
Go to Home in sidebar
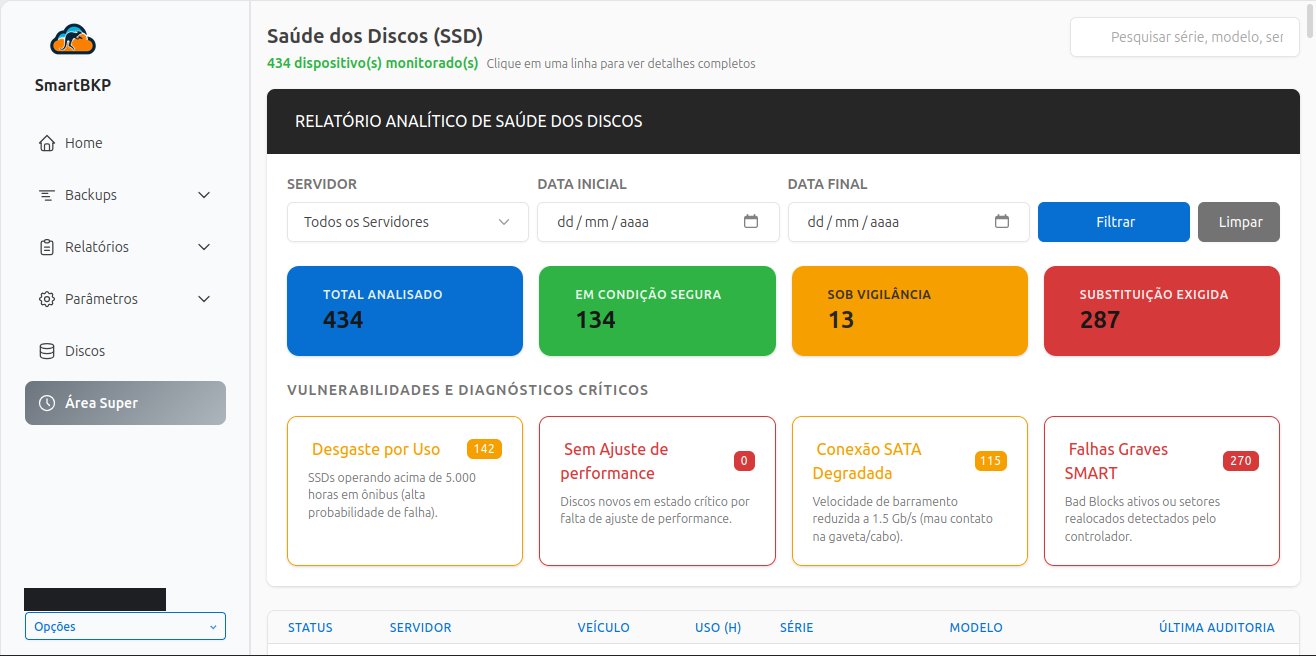pyautogui.click(x=125, y=143)
